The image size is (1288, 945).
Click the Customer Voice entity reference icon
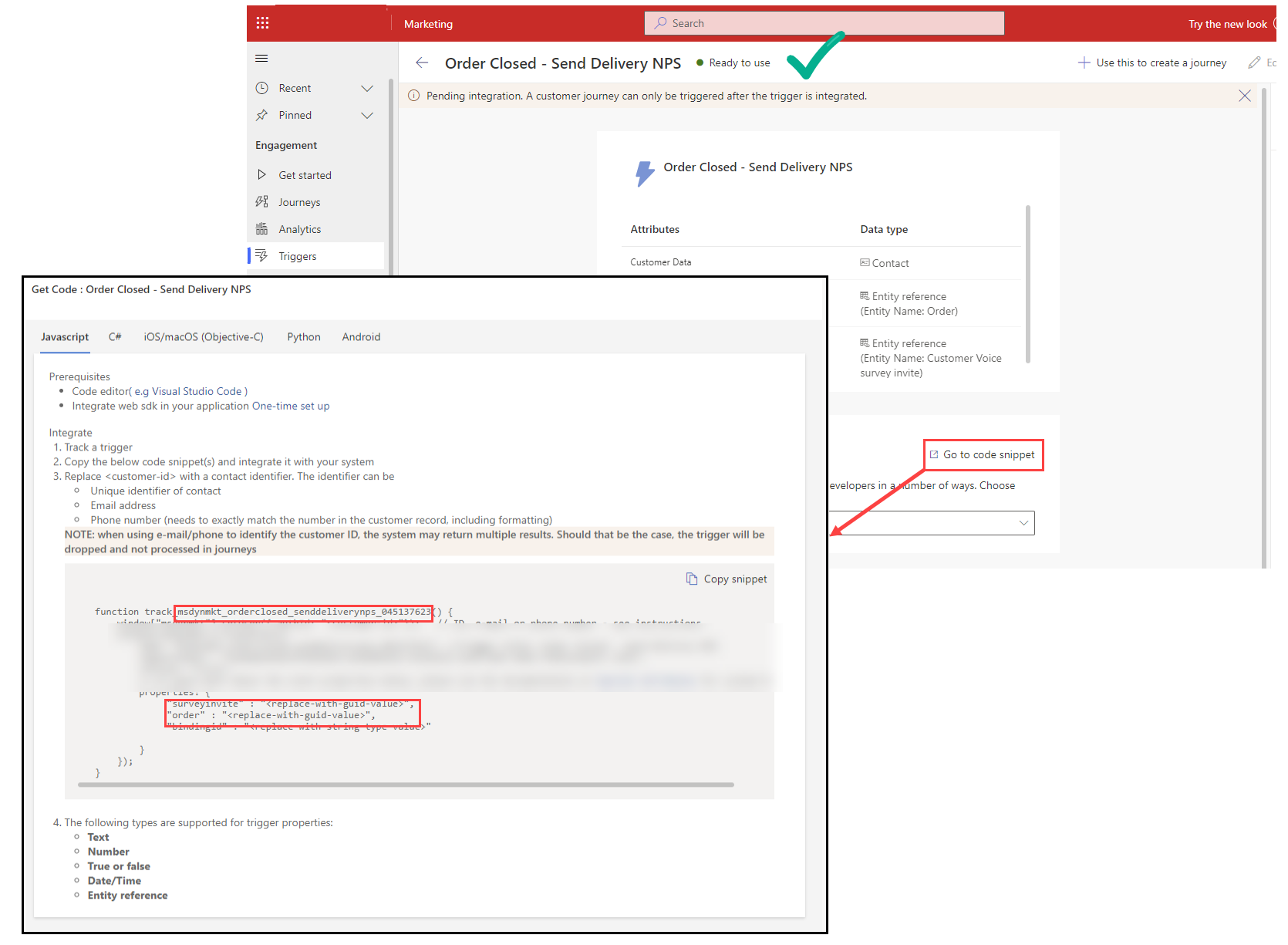(865, 343)
